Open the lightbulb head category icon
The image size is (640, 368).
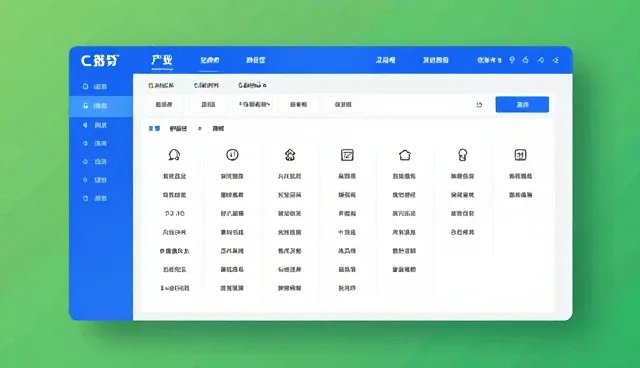pyautogui.click(x=462, y=155)
